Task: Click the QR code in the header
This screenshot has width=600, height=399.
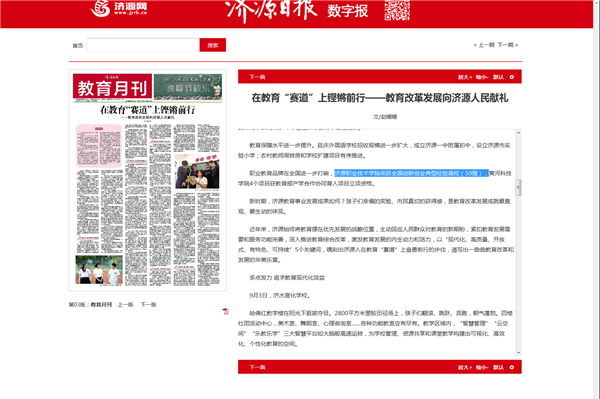Action: click(x=397, y=10)
